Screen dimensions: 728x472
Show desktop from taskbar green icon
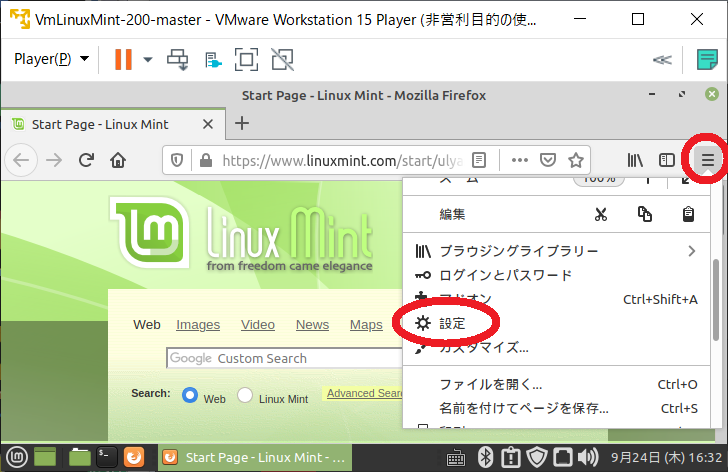click(x=45, y=458)
